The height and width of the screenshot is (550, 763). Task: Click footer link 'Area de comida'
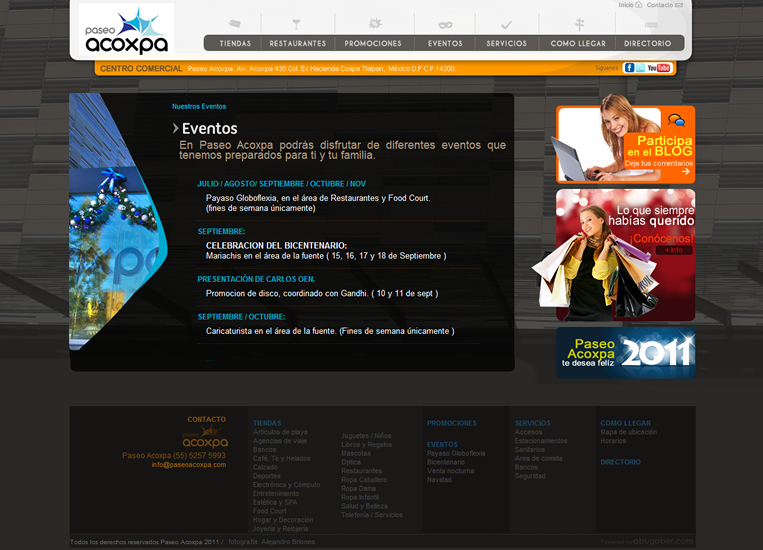(x=539, y=458)
